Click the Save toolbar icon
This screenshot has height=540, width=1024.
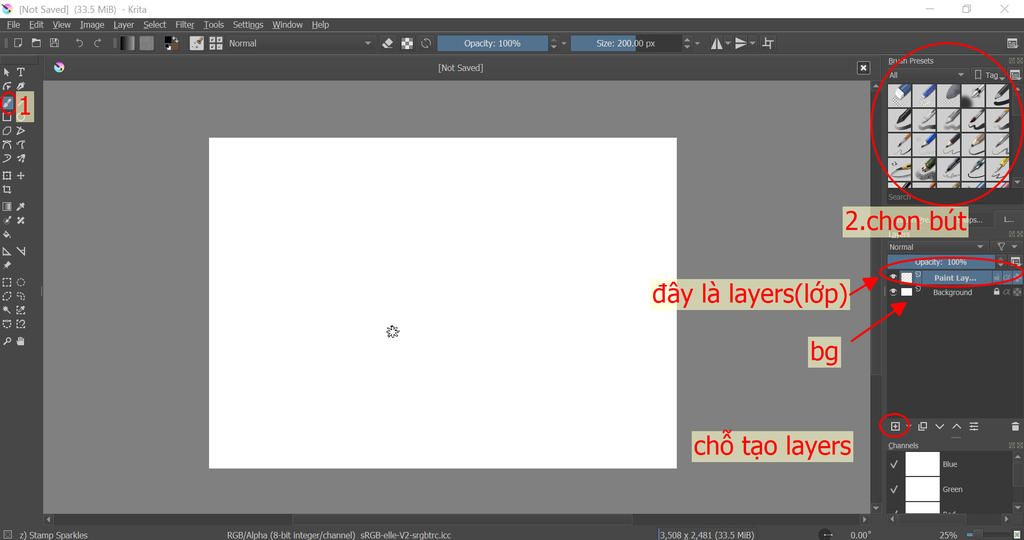[x=55, y=43]
